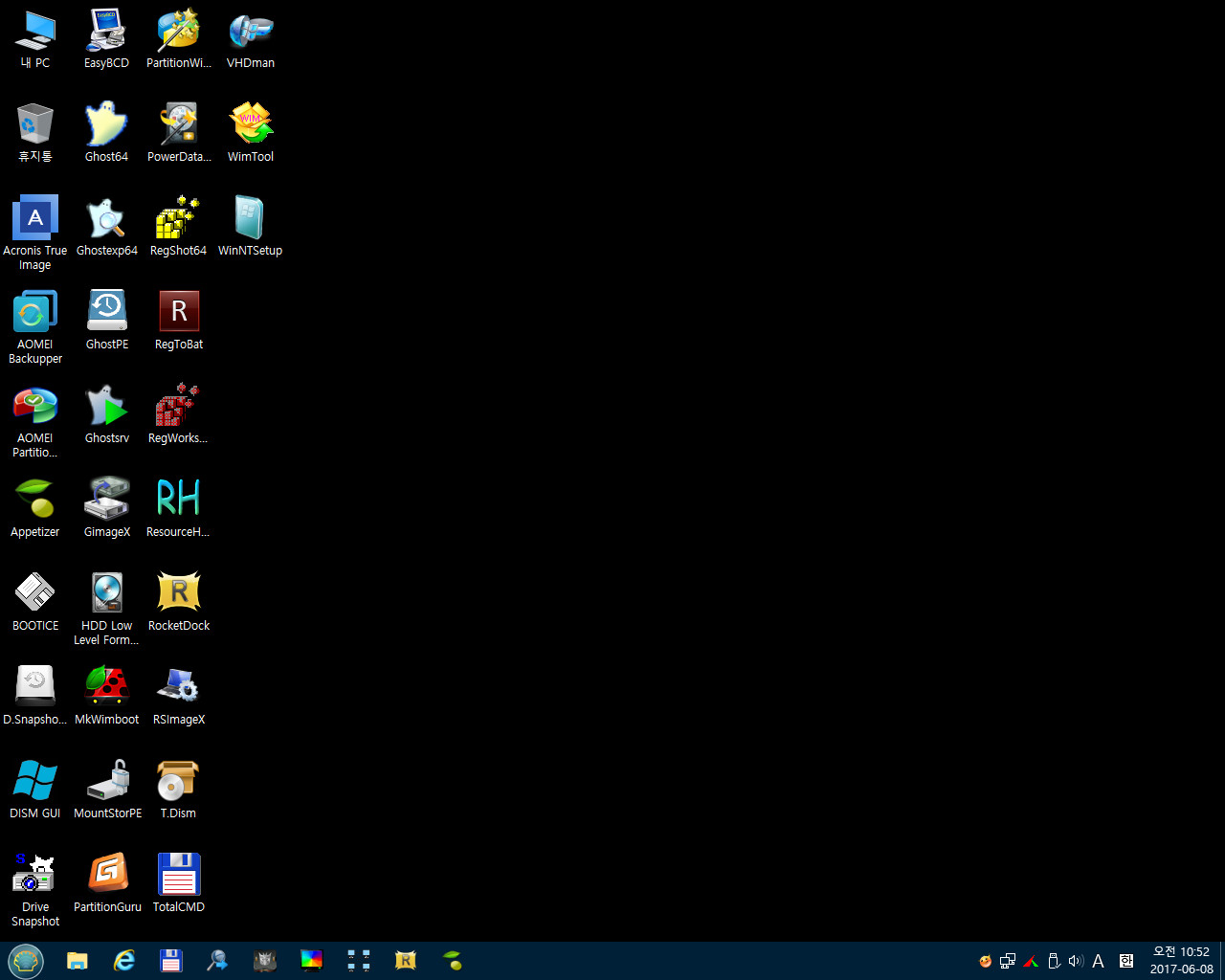Select the Appetizer desktop icon
The height and width of the screenshot is (980, 1225).
35,508
